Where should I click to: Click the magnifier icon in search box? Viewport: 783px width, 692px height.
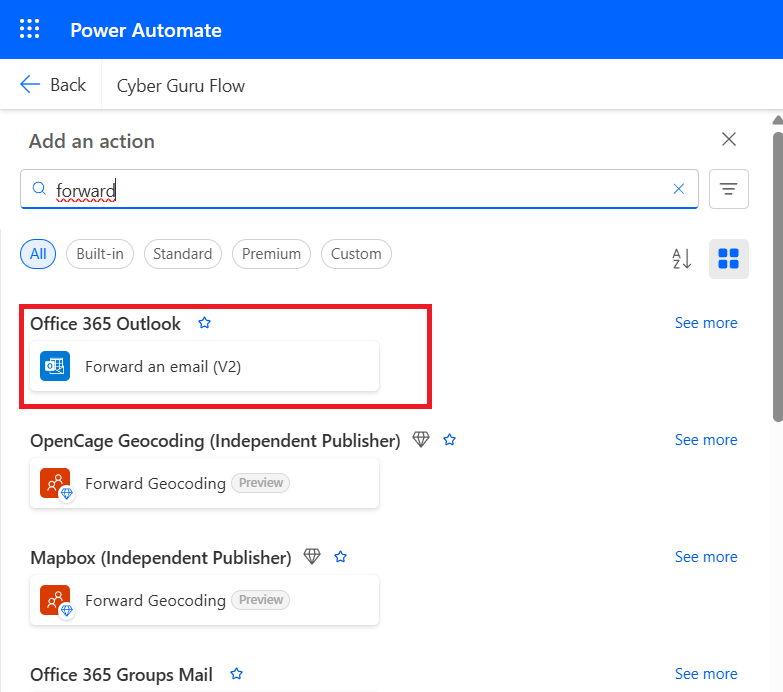point(39,189)
